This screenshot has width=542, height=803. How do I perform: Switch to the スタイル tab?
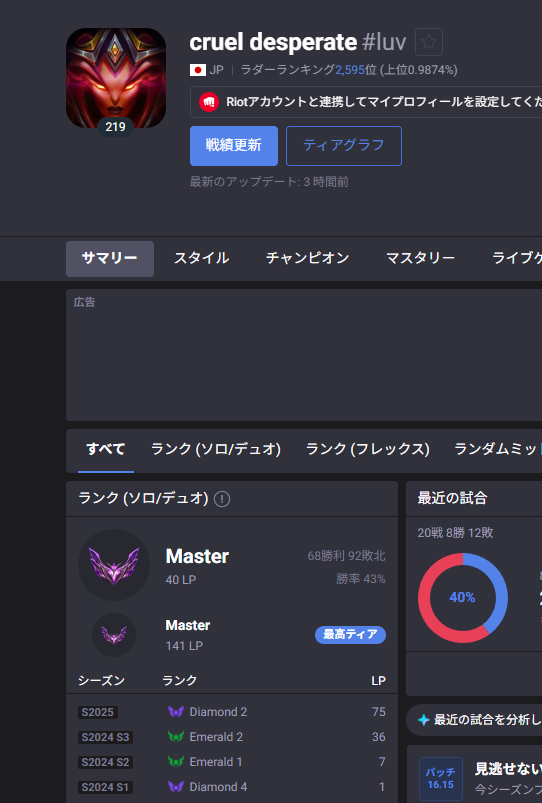(201, 259)
